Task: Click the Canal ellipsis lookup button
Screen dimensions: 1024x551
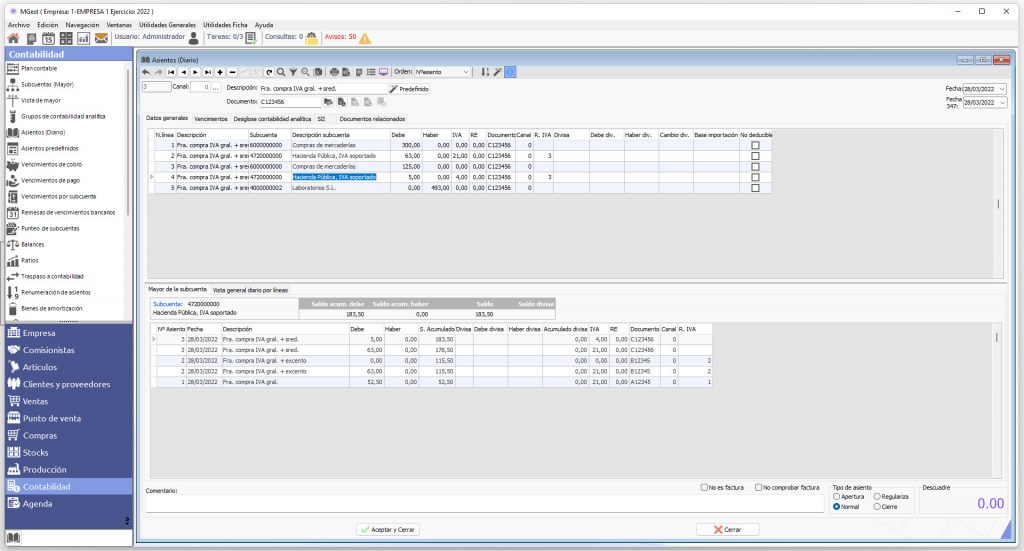Action: pos(216,87)
